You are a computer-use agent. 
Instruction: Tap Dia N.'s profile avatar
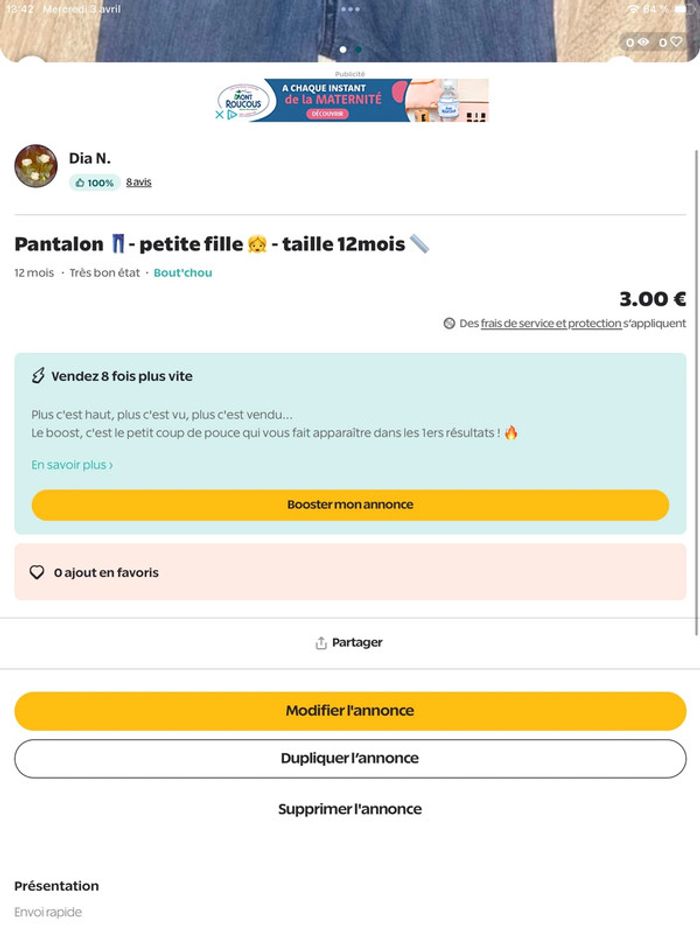(36, 166)
